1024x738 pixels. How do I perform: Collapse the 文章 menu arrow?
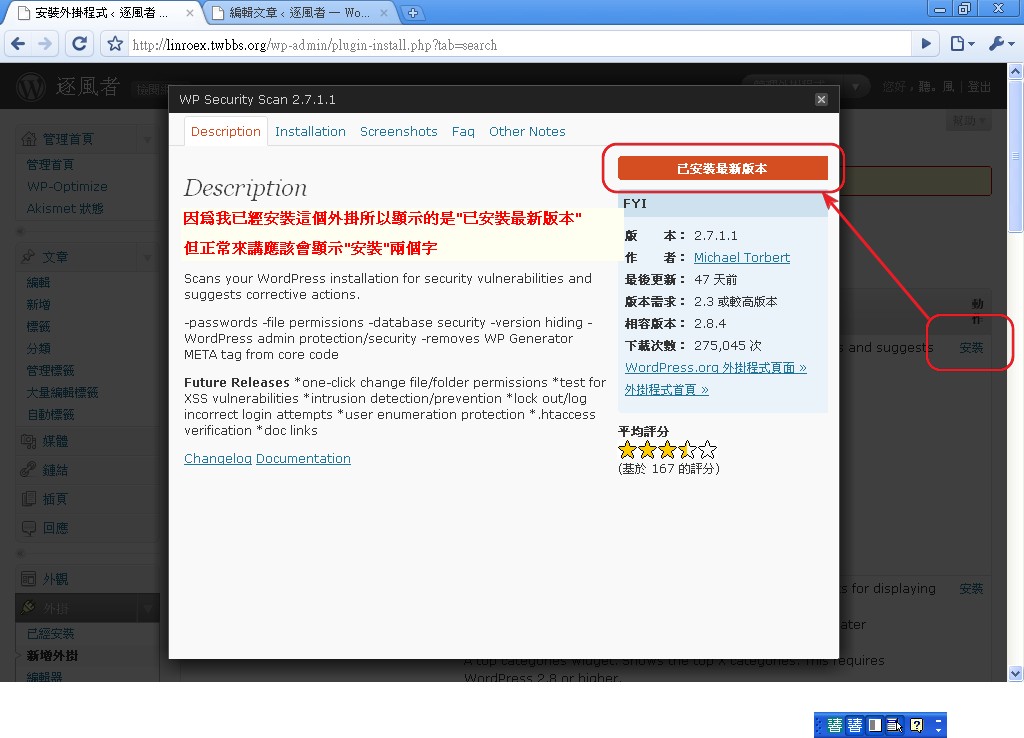148,257
